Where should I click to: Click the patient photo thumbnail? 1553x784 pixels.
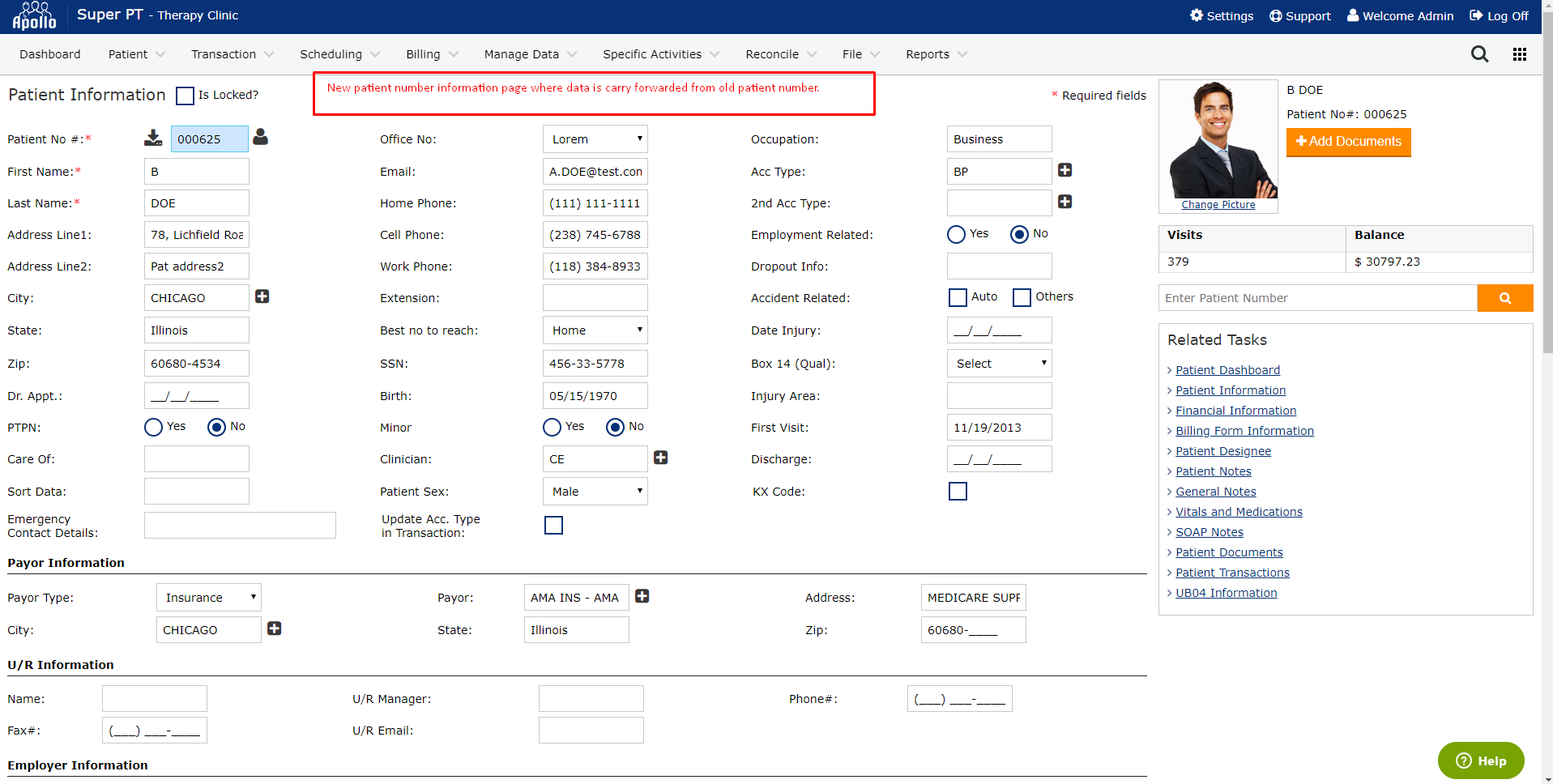1218,140
